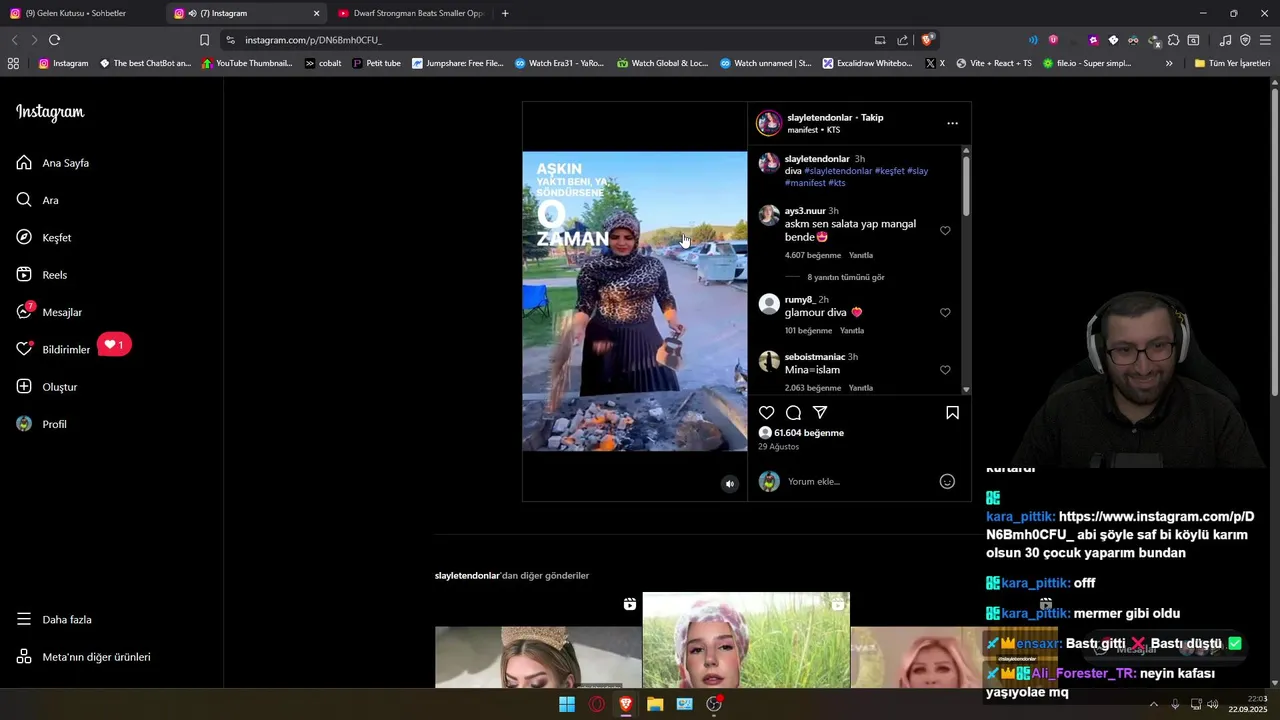Open Meta'nın diğer ürünleri

83,657
